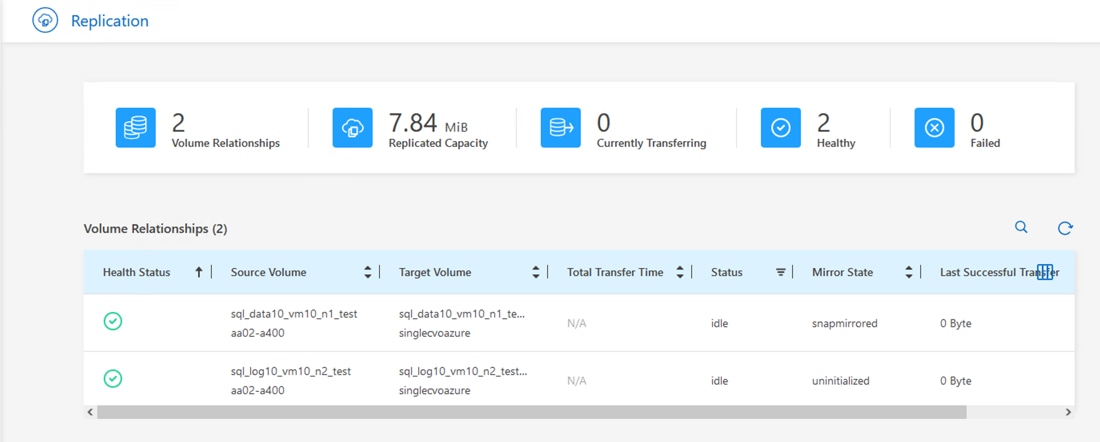Click singlecvoazure in the sql_data10 row
Viewport: 1100px width, 442px height.
pyautogui.click(x=434, y=333)
